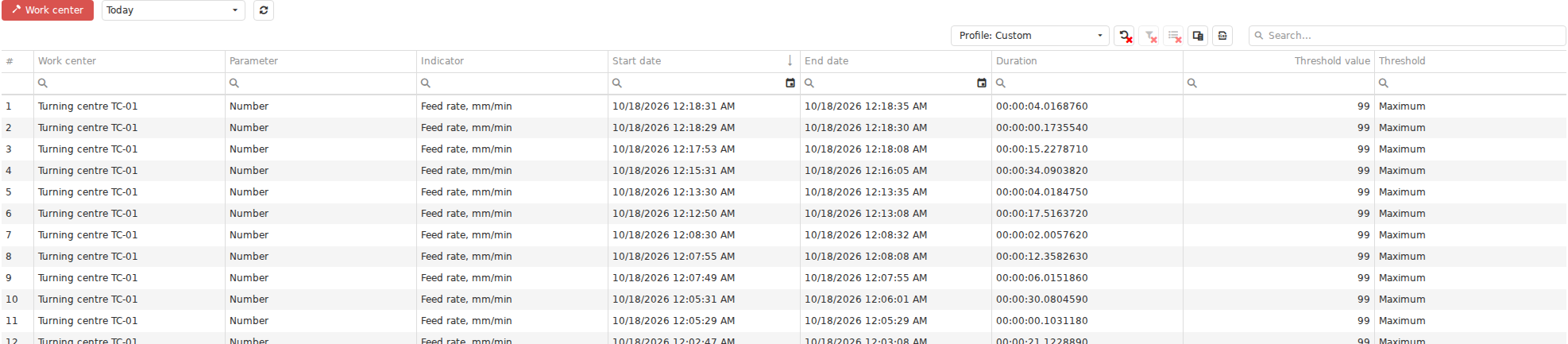Viewport: 1568px width, 344px height.
Task: Open the Today period dropdown
Action: coord(173,10)
